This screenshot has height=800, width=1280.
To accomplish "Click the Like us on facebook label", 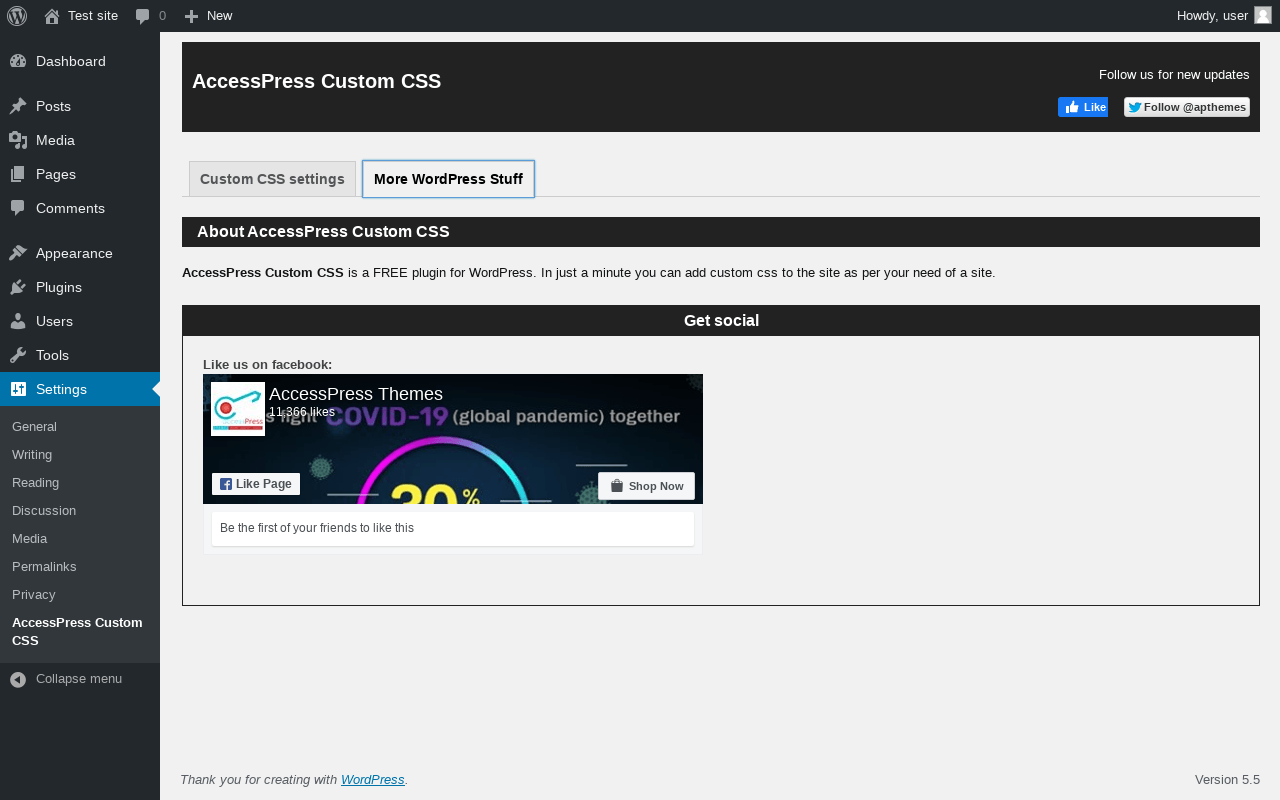I will tap(268, 365).
